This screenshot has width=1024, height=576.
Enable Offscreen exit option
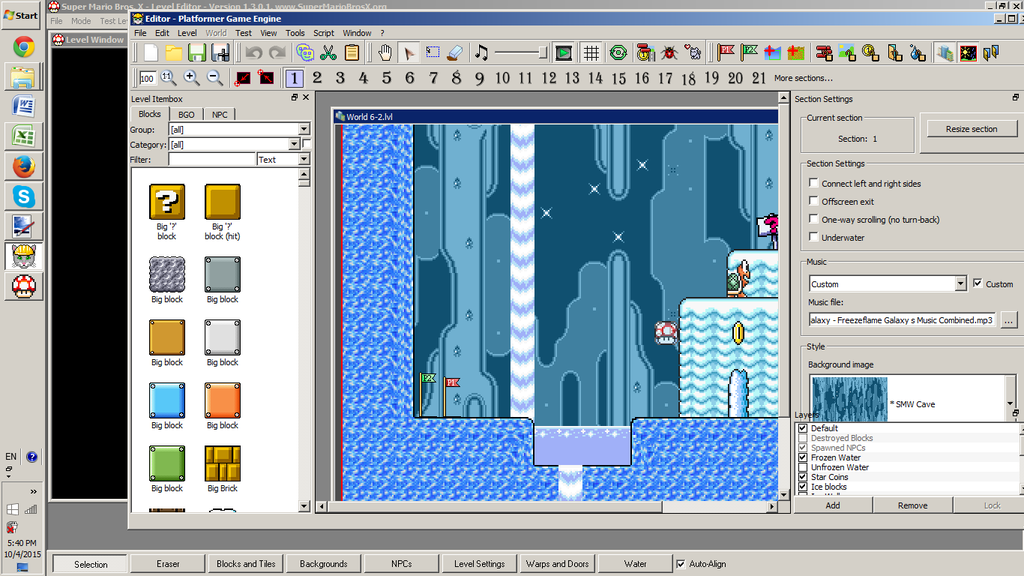click(x=813, y=200)
